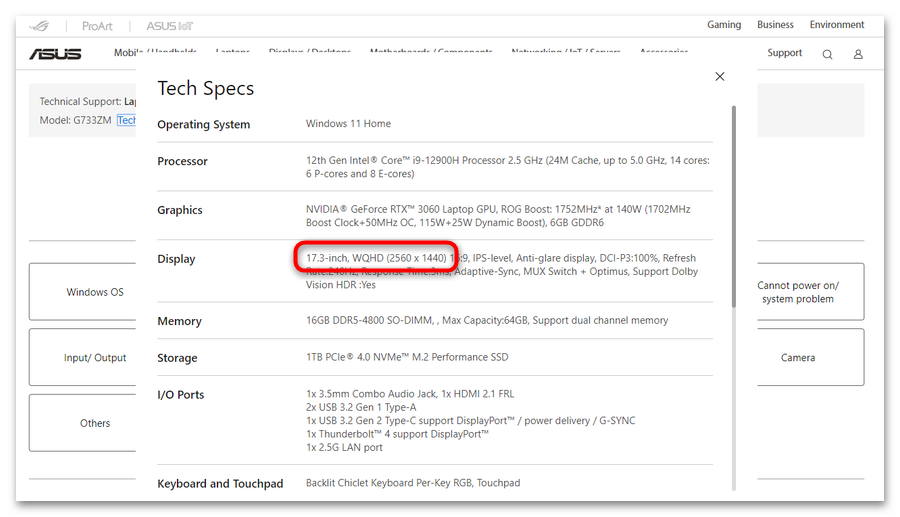The width and height of the screenshot is (900, 517).
Task: Click the Operating System label
Action: click(x=204, y=125)
